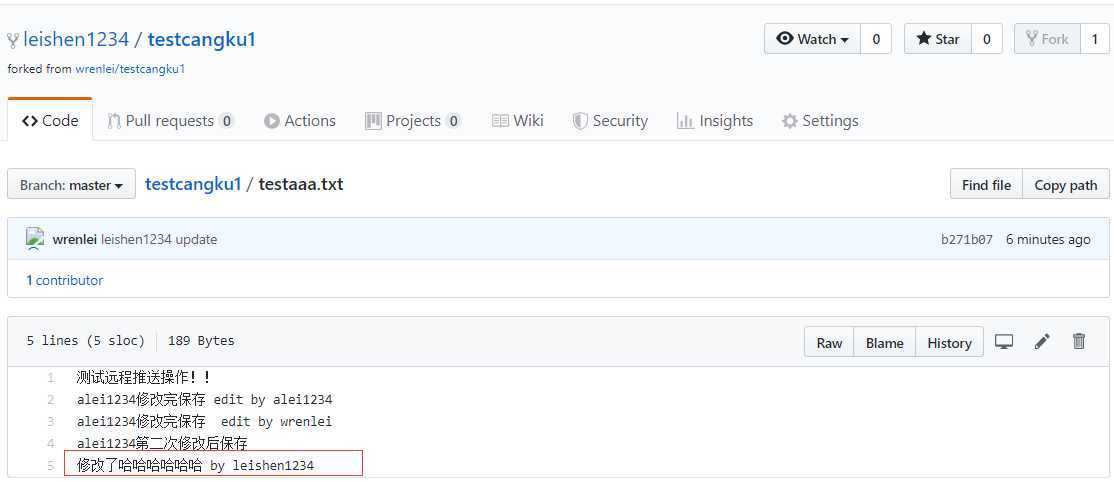Click line number 5
Screen dimensions: 1114x482
(x=50, y=466)
